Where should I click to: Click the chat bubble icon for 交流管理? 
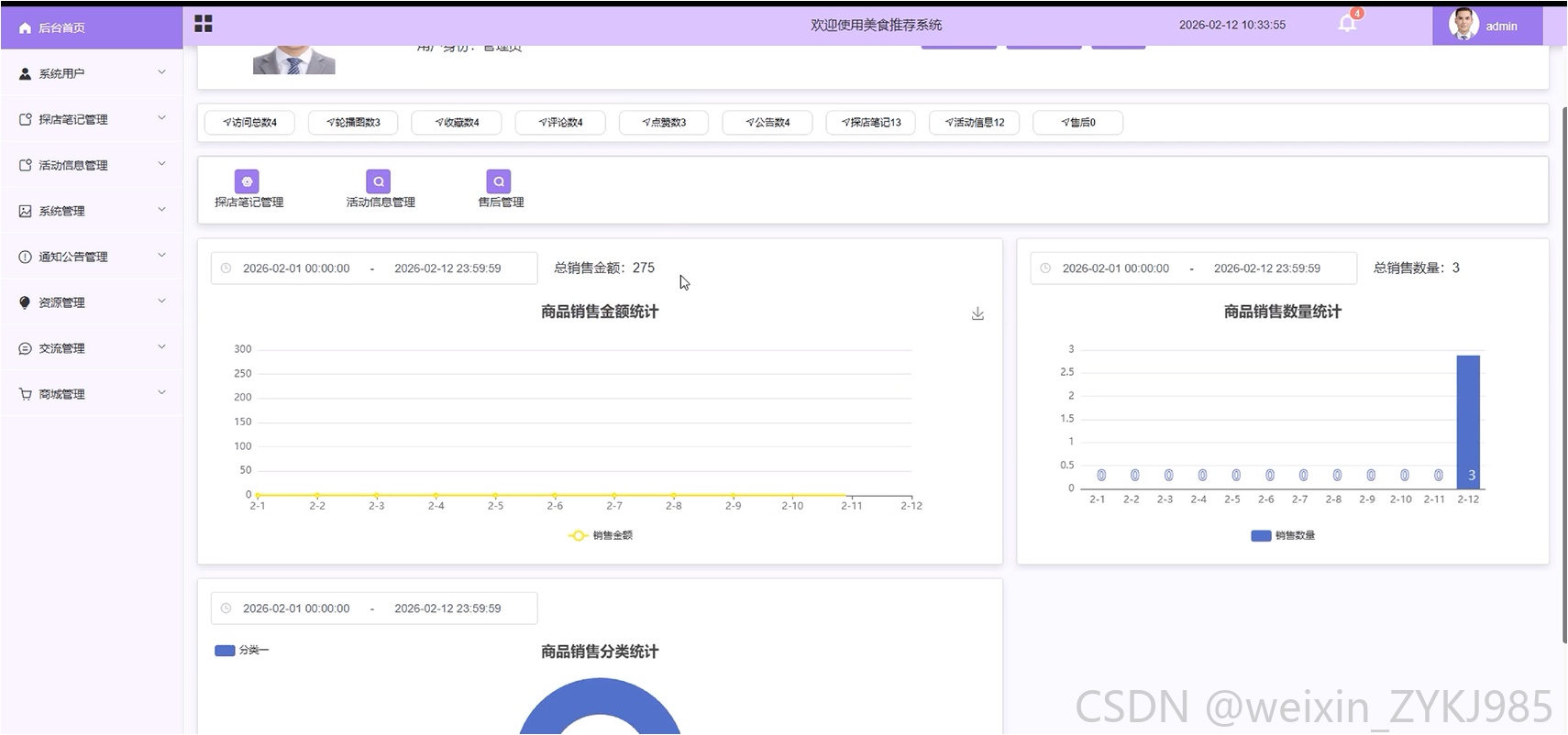click(x=25, y=348)
